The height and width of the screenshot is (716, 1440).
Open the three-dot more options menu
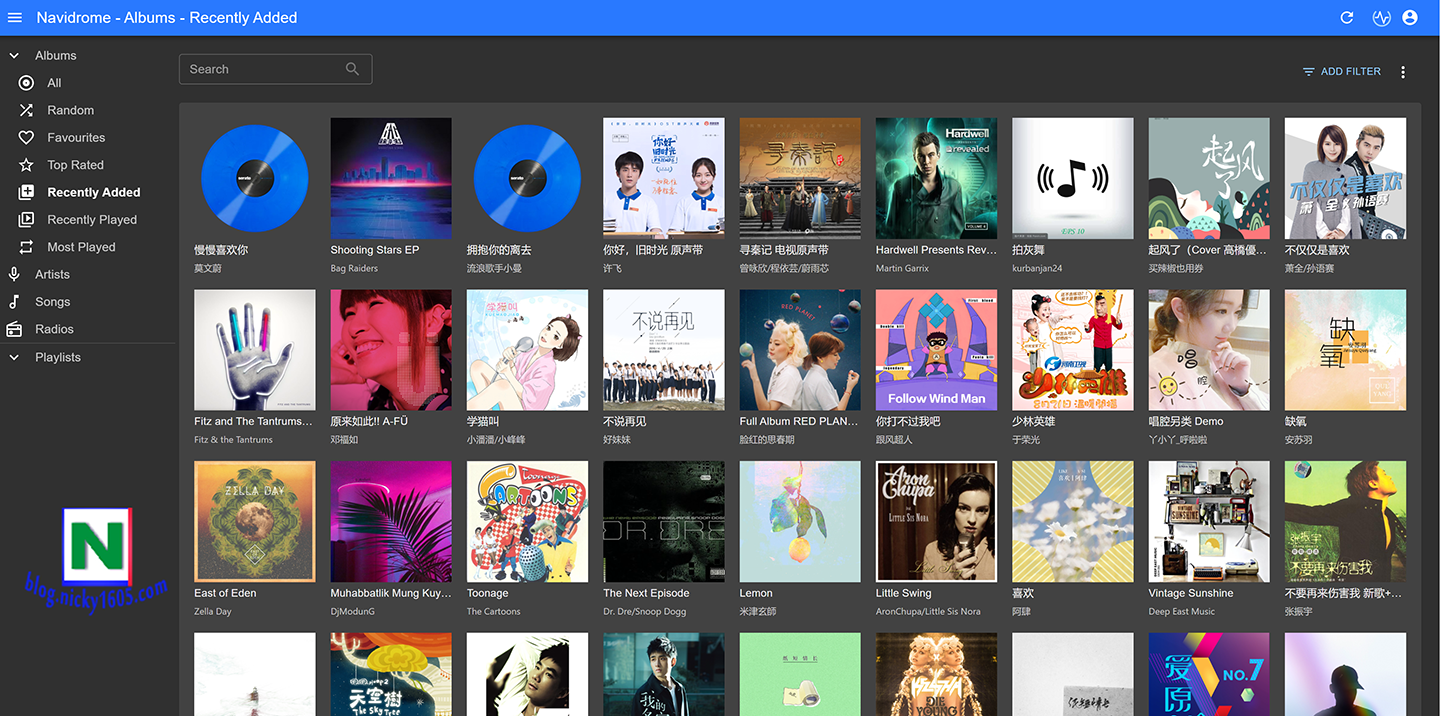1403,72
